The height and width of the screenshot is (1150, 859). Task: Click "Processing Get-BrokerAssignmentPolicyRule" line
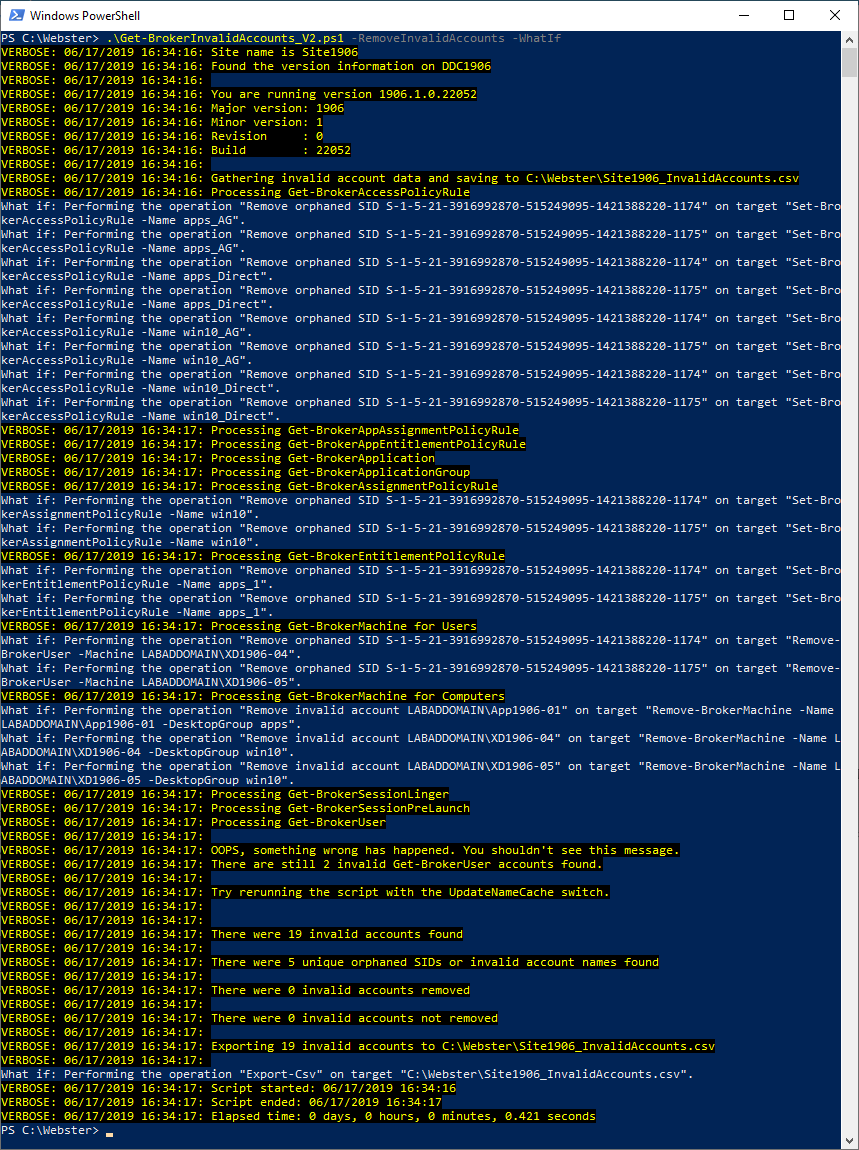coord(354,486)
